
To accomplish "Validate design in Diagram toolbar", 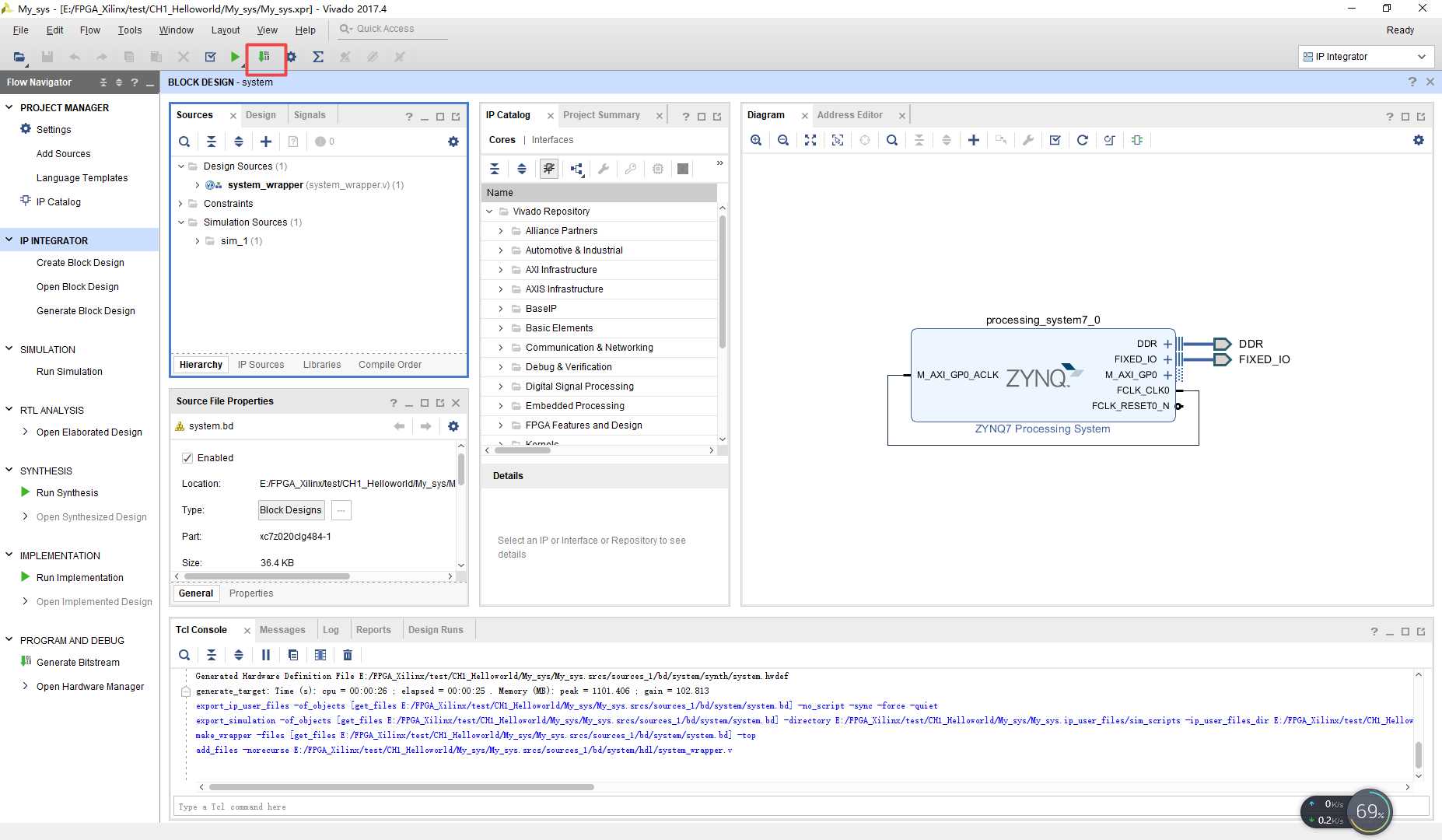I will coord(1055,140).
